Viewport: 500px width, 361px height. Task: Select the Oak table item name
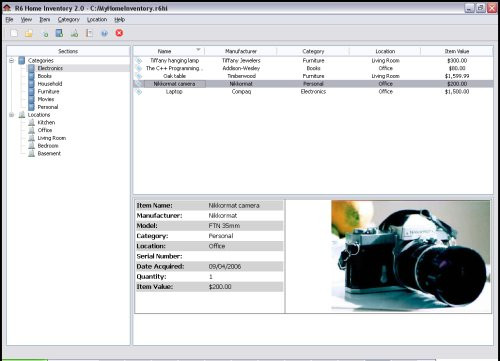(x=174, y=76)
